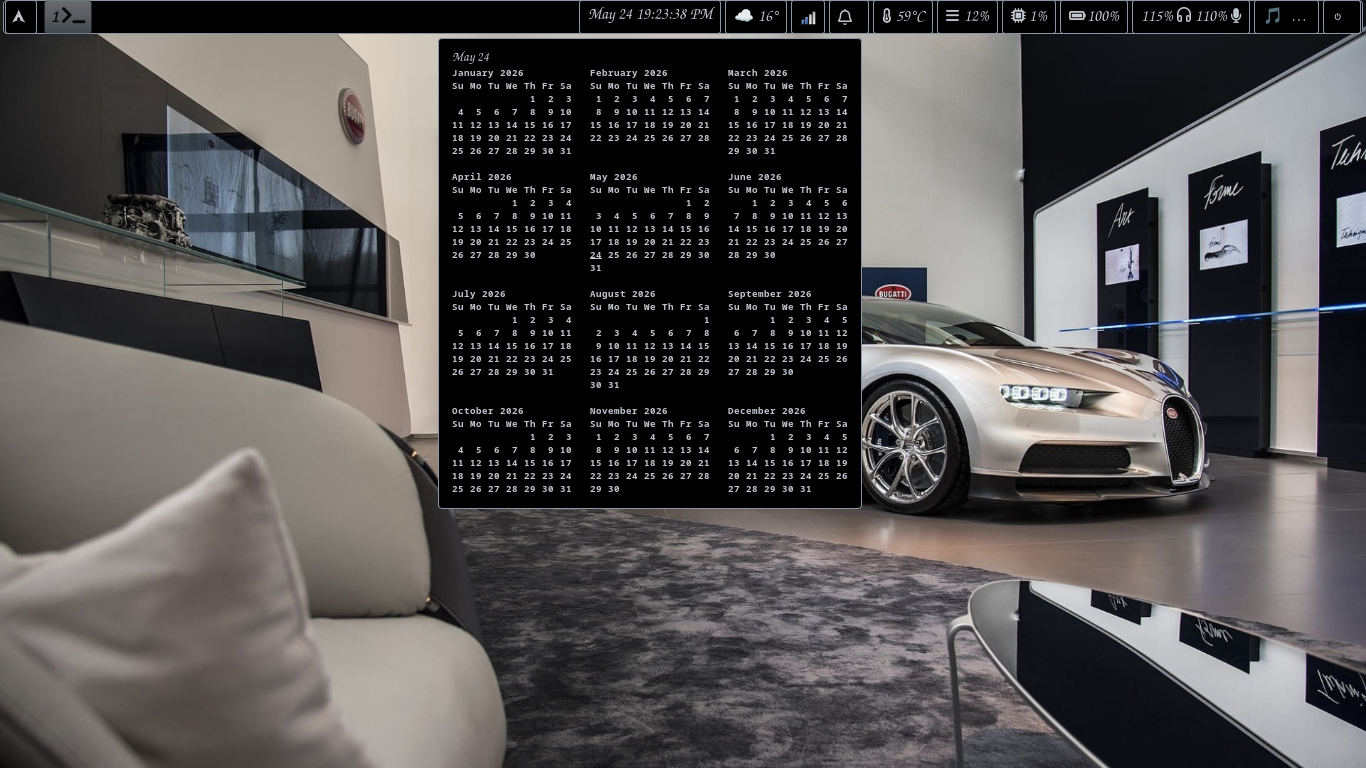The height and width of the screenshot is (768, 1366).
Task: Click the 1% CPU usage value
Action: [1039, 17]
